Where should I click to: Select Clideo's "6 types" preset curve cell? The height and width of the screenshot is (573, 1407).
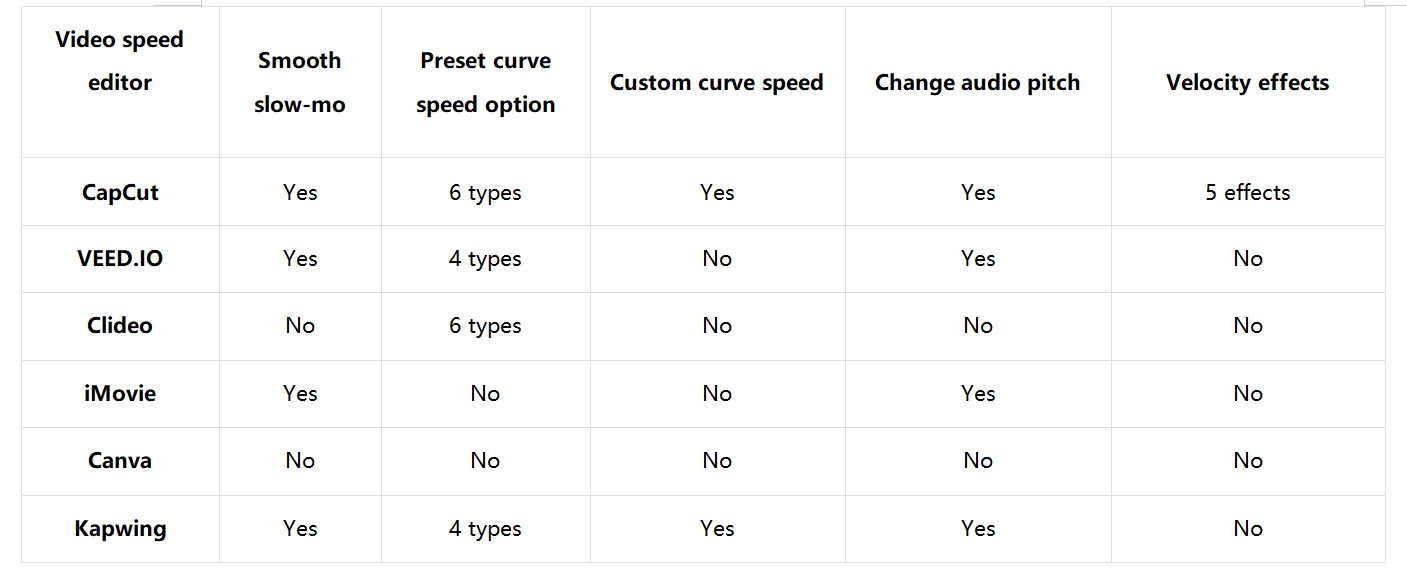tap(485, 325)
